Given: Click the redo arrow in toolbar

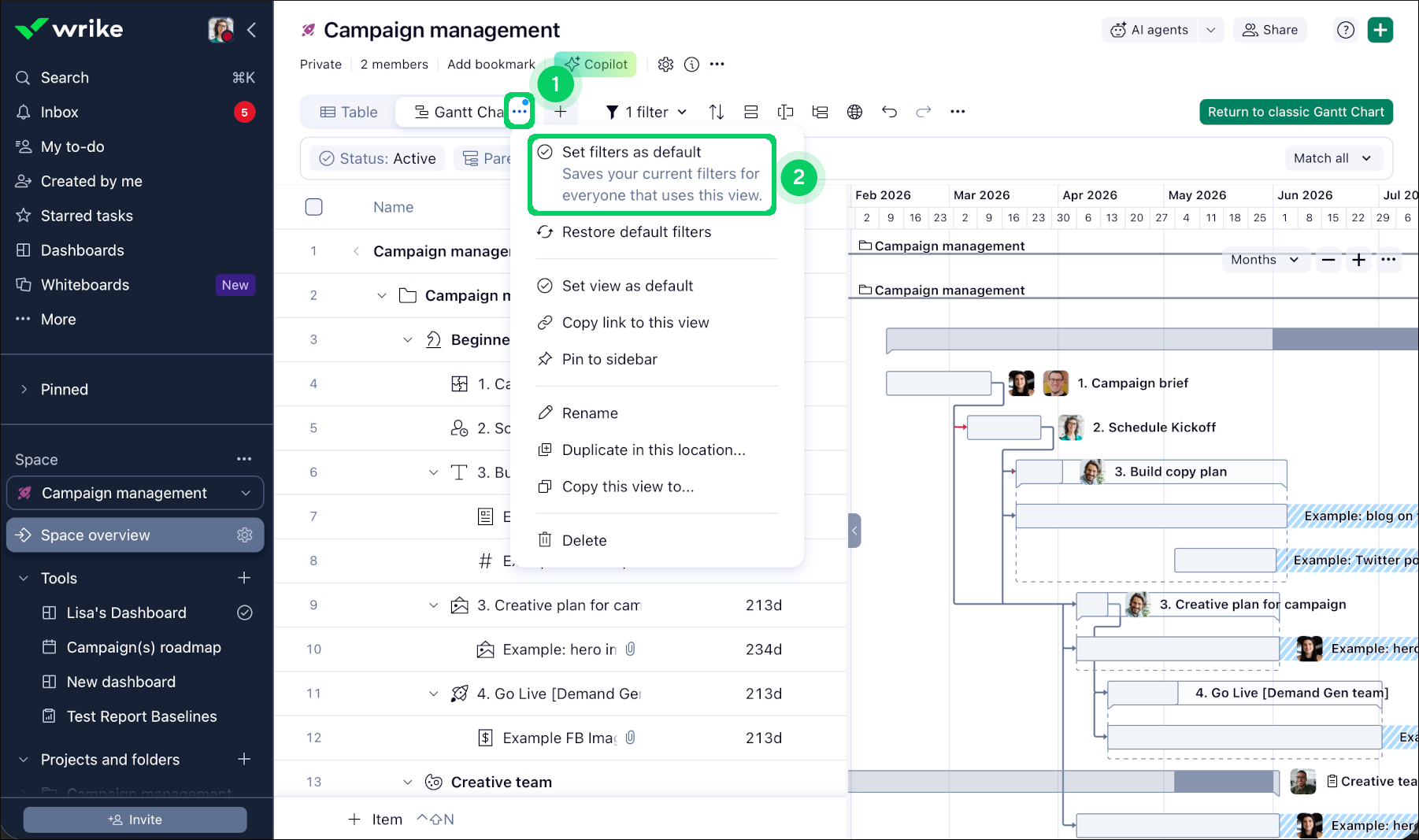Looking at the screenshot, I should click(x=924, y=112).
